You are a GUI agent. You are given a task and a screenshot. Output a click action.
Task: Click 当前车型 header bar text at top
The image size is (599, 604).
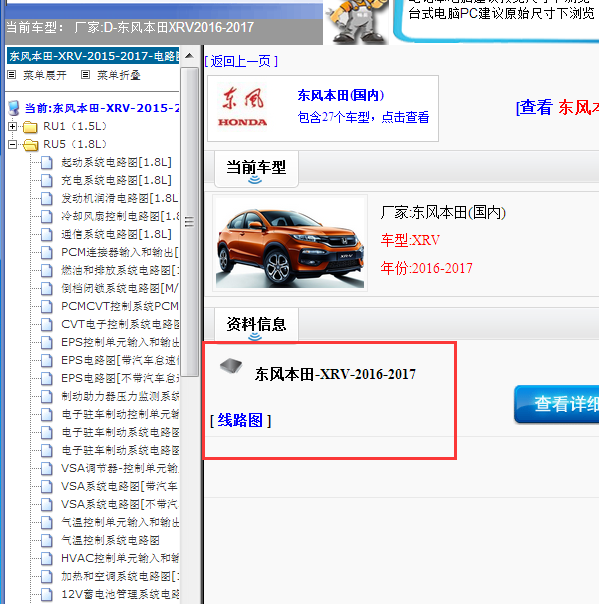point(130,28)
